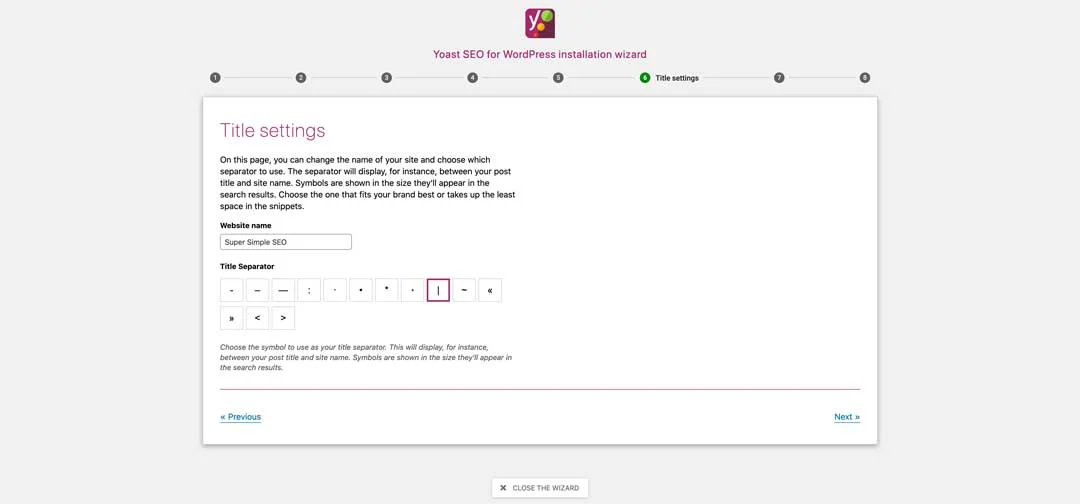Choose the less-than sign separator
The image size is (1080, 504).
coord(258,318)
